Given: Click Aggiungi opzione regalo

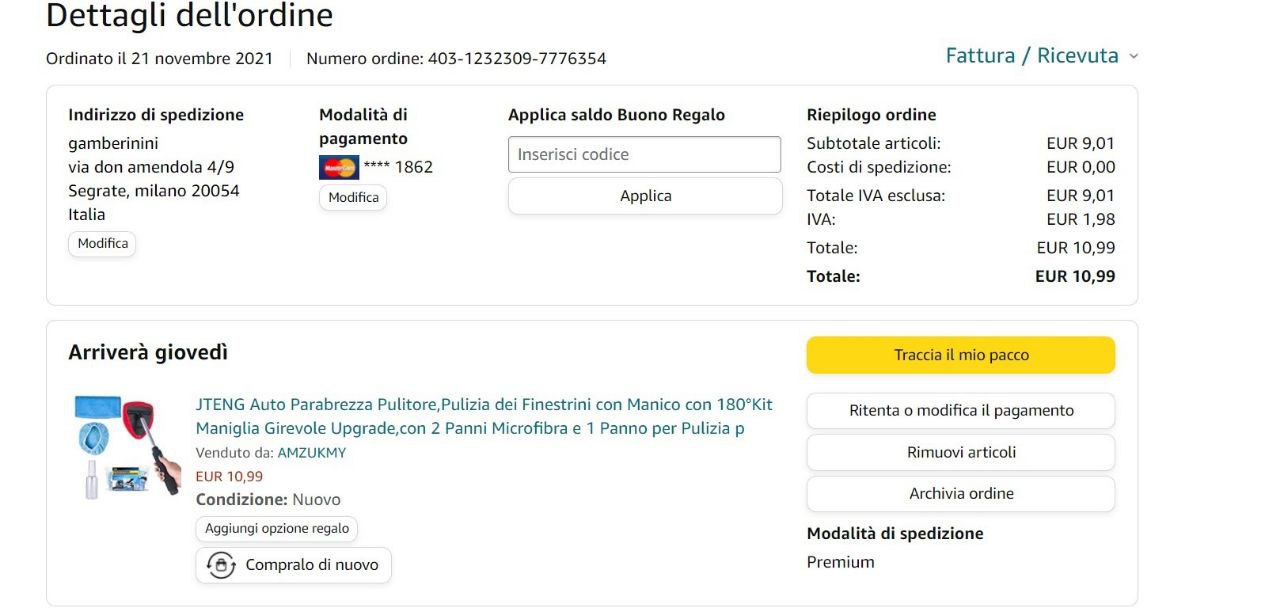Looking at the screenshot, I should pyautogui.click(x=277, y=529).
